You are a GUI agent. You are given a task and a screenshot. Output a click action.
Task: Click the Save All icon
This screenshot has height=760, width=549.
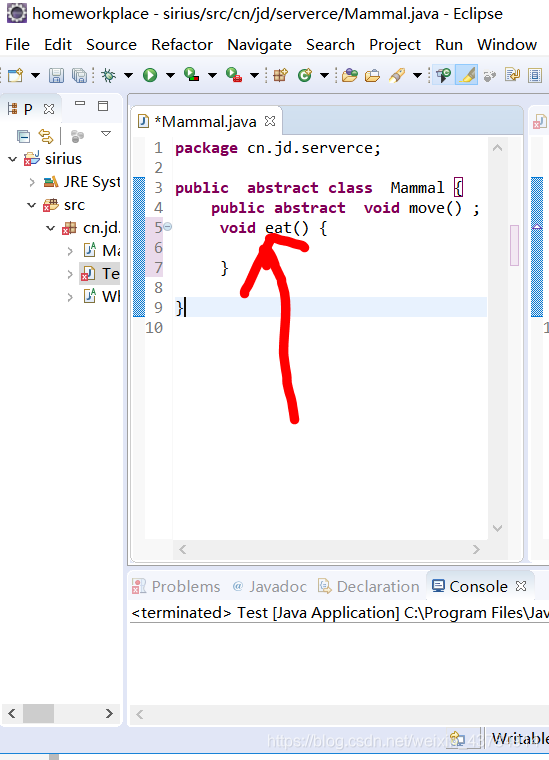pyautogui.click(x=79, y=75)
